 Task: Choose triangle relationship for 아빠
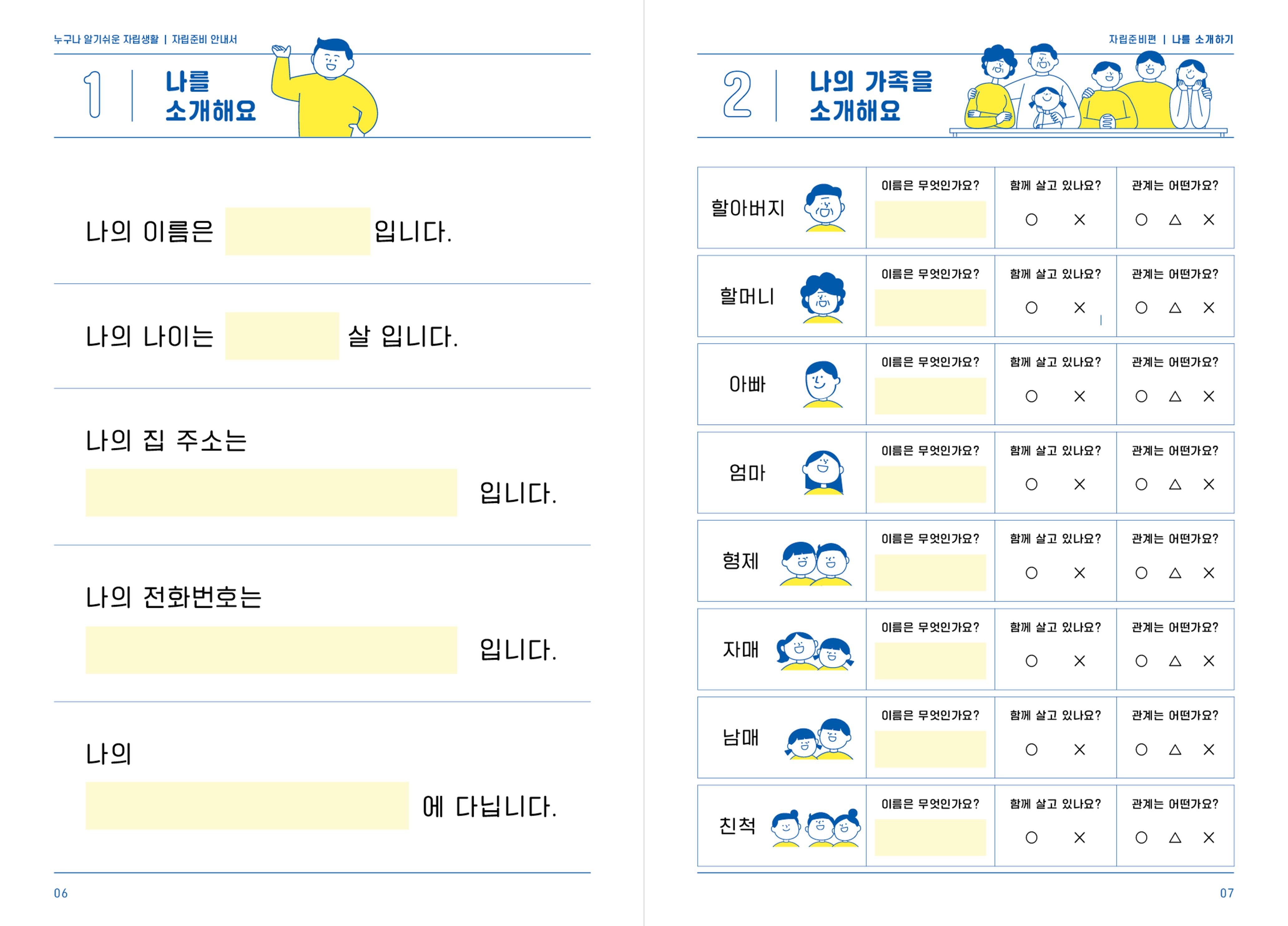(x=1175, y=396)
